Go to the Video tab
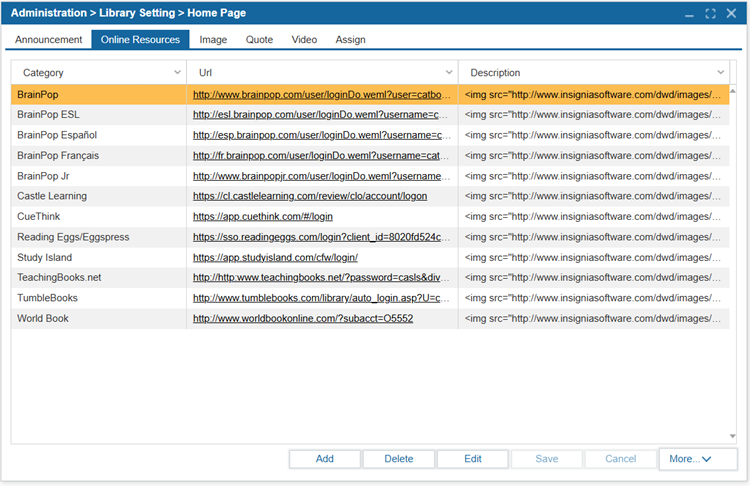The height and width of the screenshot is (486, 750). click(304, 40)
